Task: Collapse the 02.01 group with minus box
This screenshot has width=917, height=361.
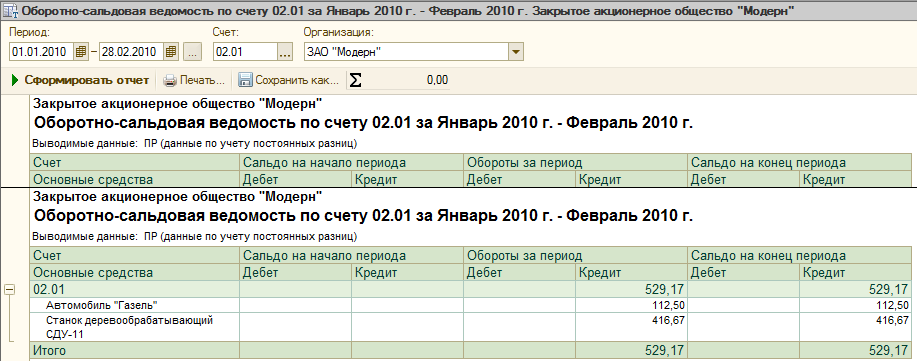Action: (x=9, y=289)
